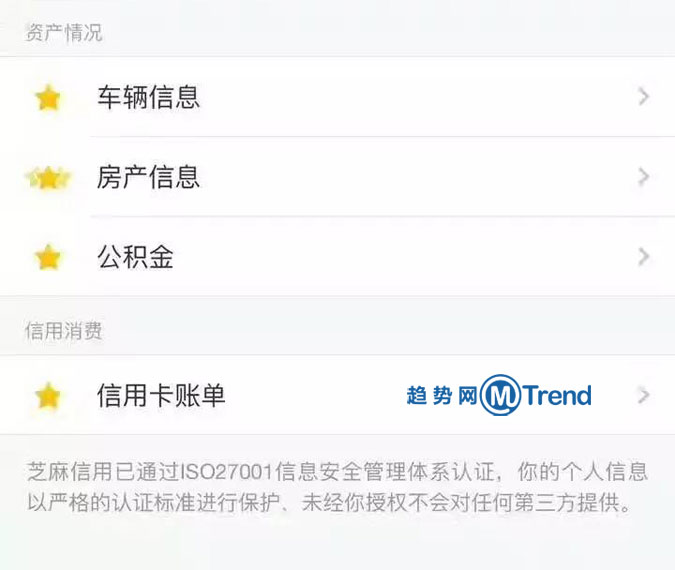The width and height of the screenshot is (675, 570).
Task: Open the 公积金 entry
Action: click(338, 257)
